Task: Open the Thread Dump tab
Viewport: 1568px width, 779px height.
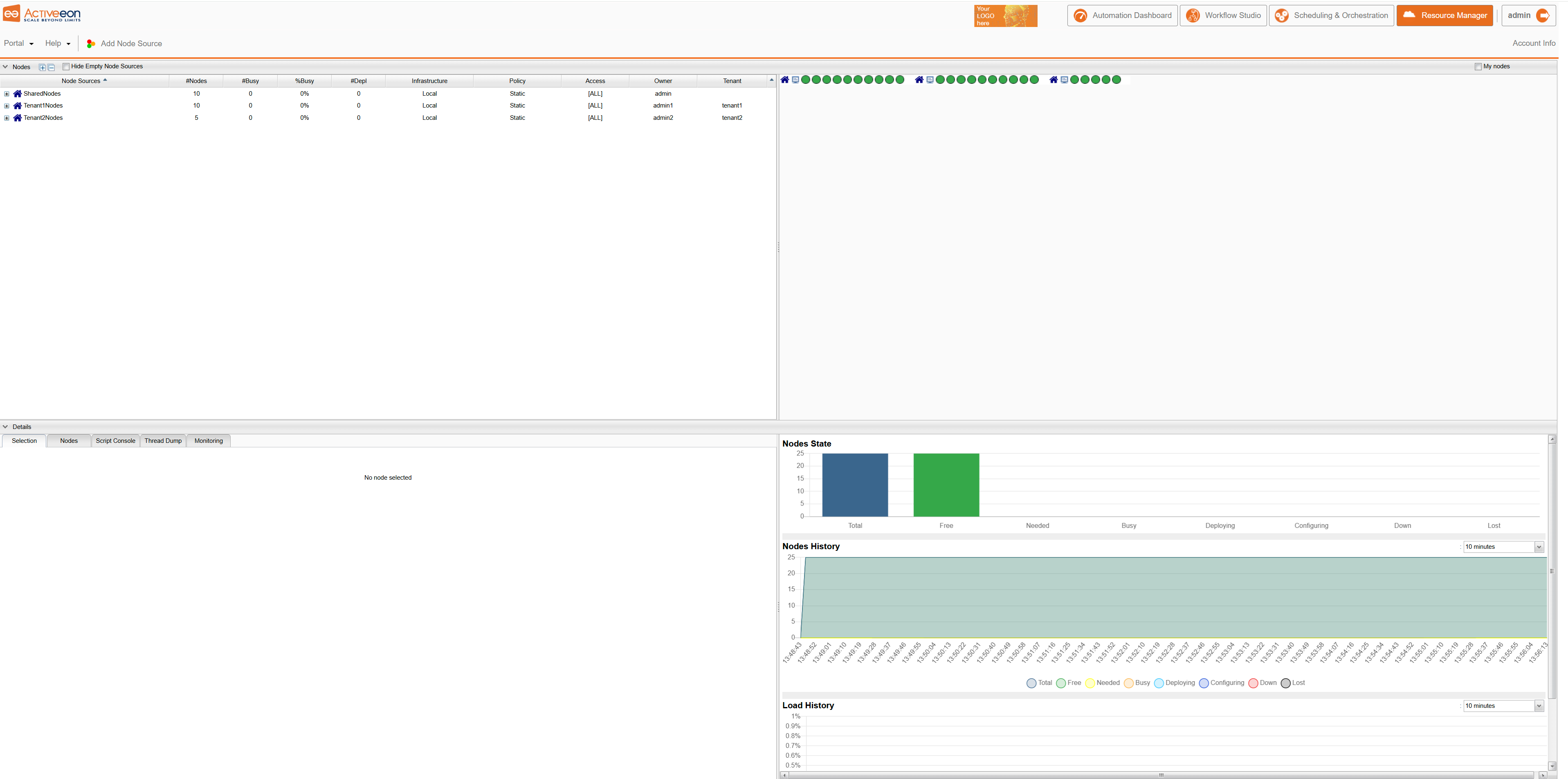Action: [x=163, y=441]
